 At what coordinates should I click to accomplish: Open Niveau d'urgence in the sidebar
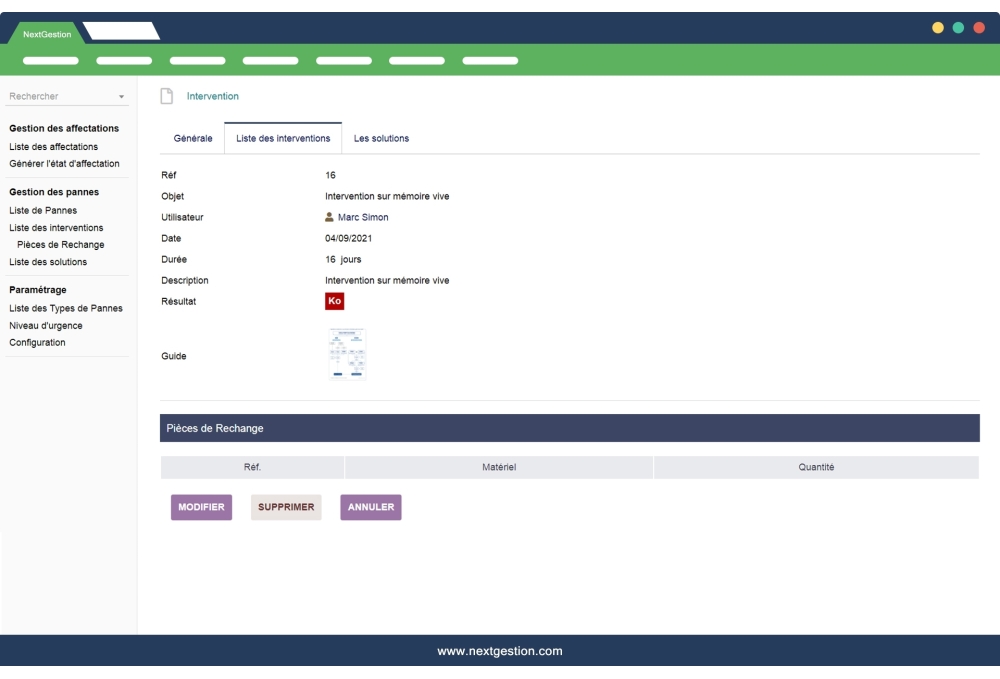tap(44, 326)
